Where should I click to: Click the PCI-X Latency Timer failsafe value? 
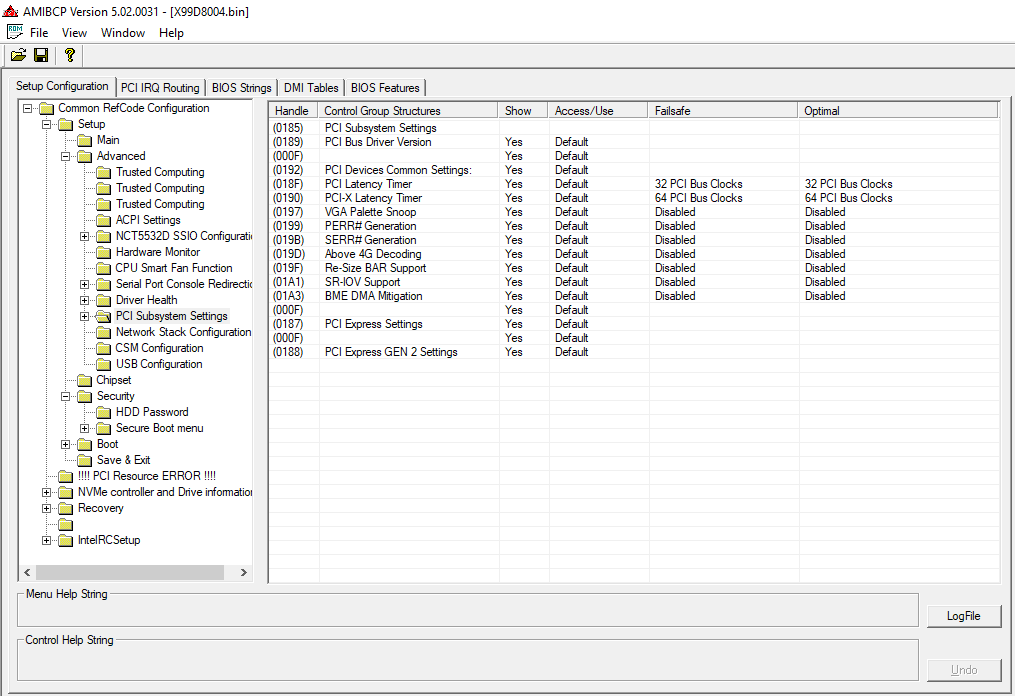point(698,198)
